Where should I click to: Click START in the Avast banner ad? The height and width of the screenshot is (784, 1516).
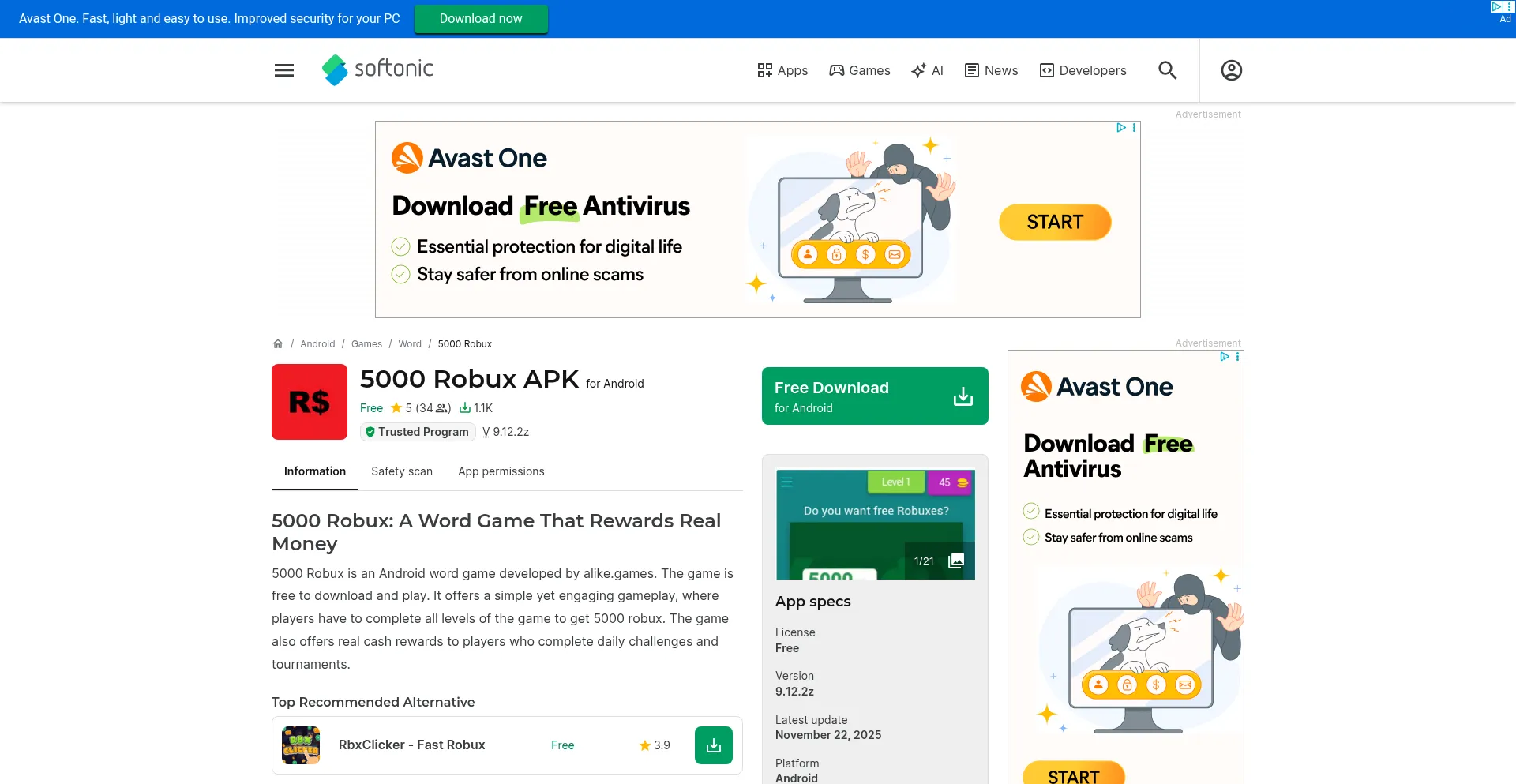pos(1055,222)
